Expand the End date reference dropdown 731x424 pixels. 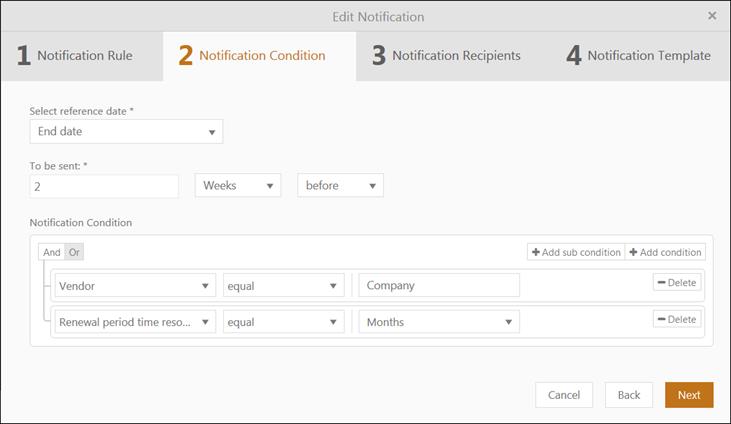[x=126, y=131]
